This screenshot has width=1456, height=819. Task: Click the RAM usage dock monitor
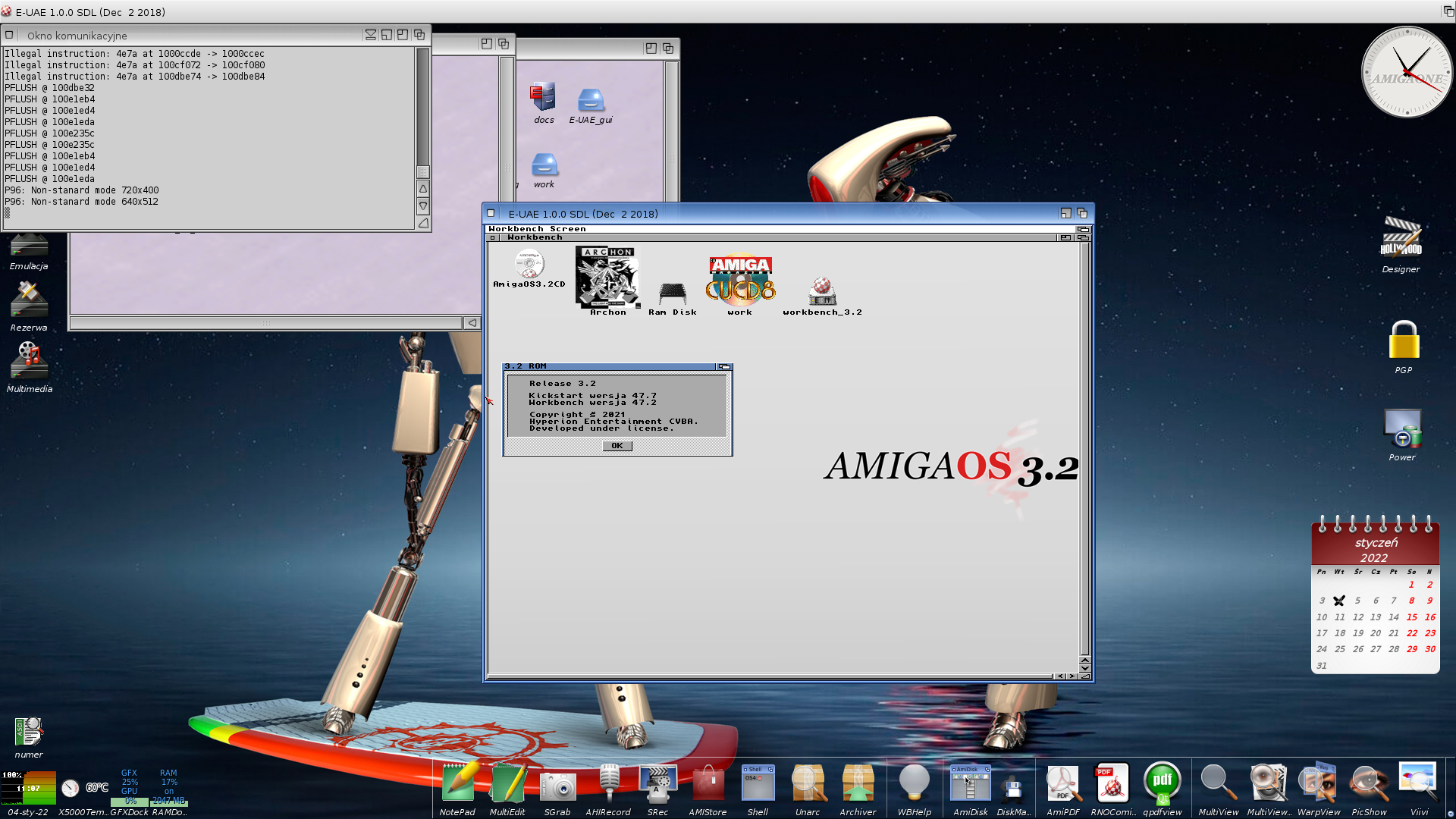[x=169, y=788]
